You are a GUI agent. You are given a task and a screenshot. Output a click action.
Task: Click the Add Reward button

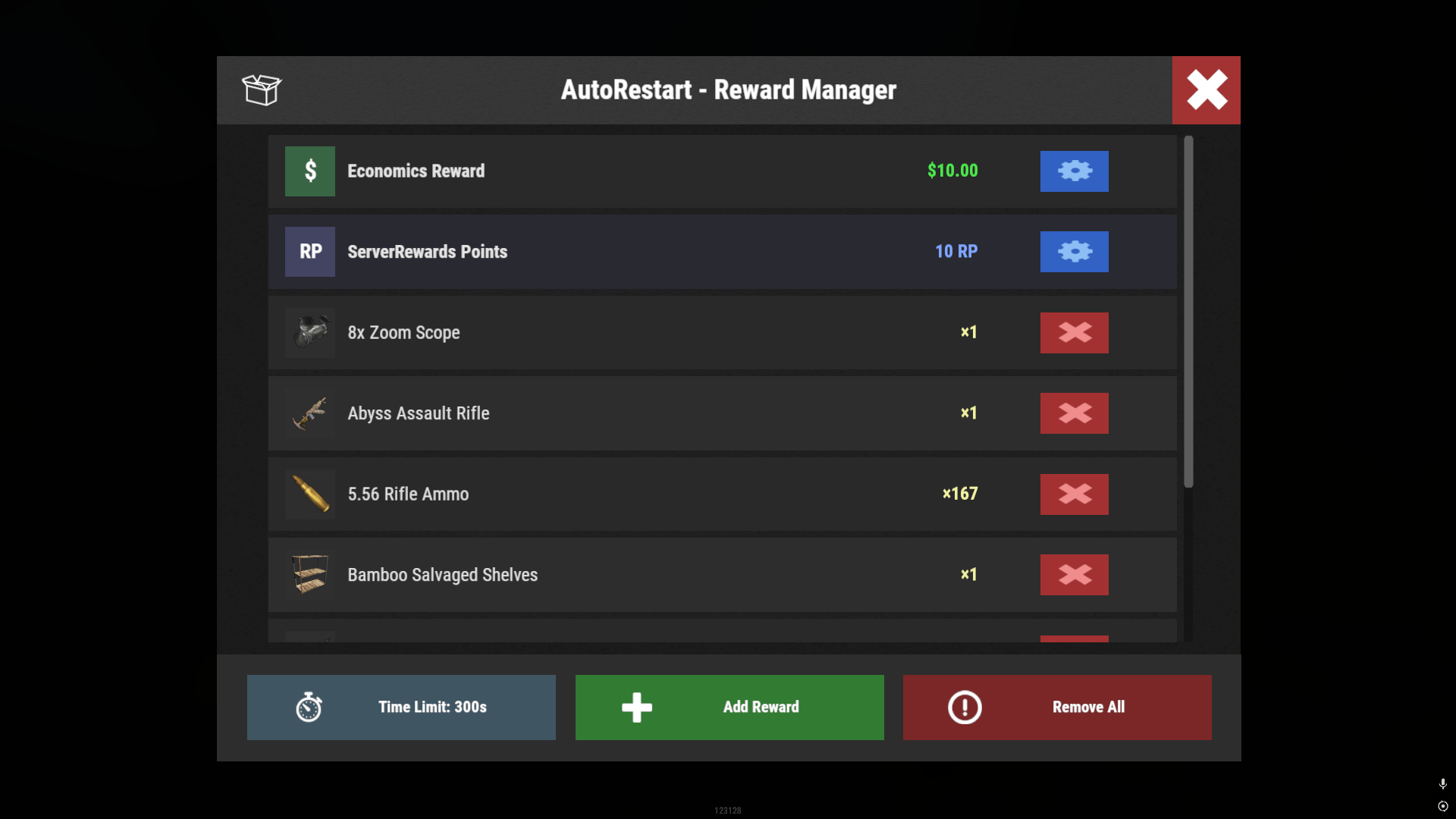coord(730,708)
